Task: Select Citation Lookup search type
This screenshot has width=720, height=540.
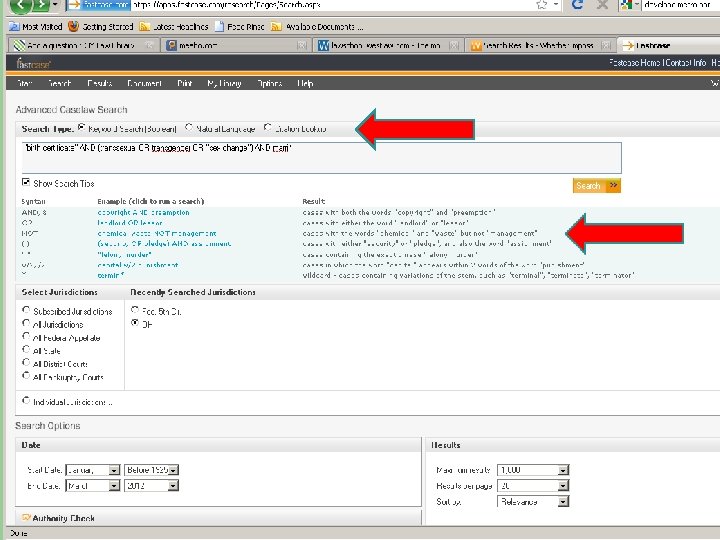Action: click(268, 127)
